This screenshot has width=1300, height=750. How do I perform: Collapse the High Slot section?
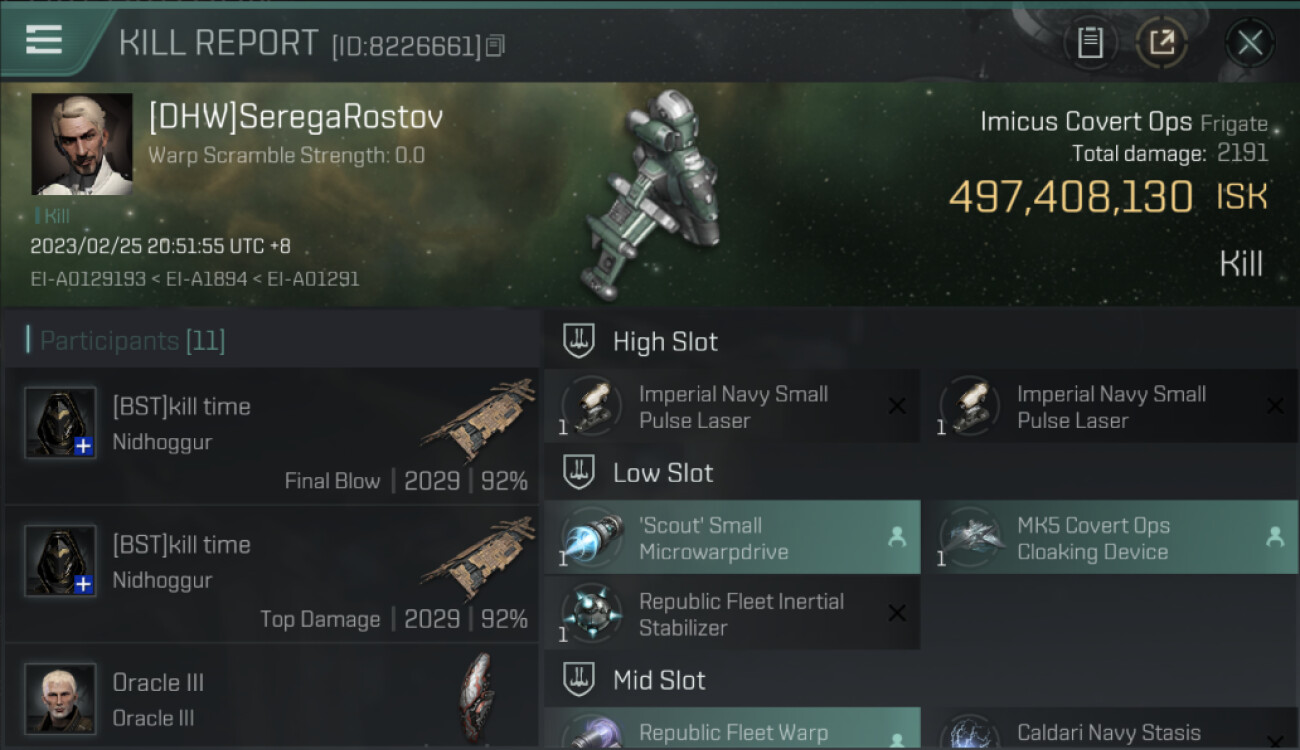point(579,341)
